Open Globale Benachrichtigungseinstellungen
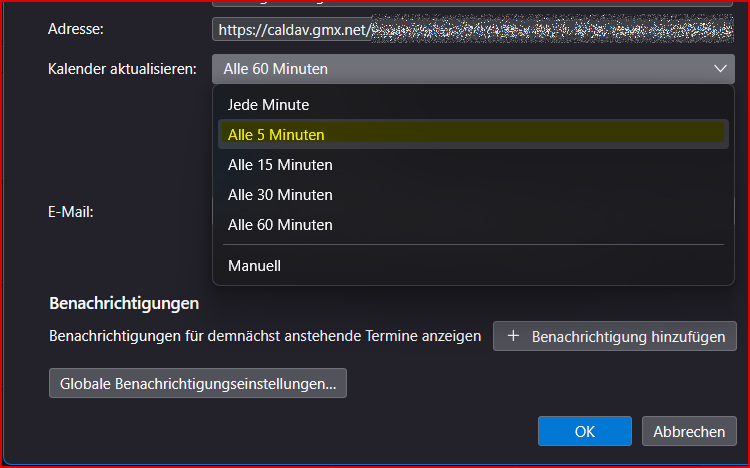 [x=198, y=383]
